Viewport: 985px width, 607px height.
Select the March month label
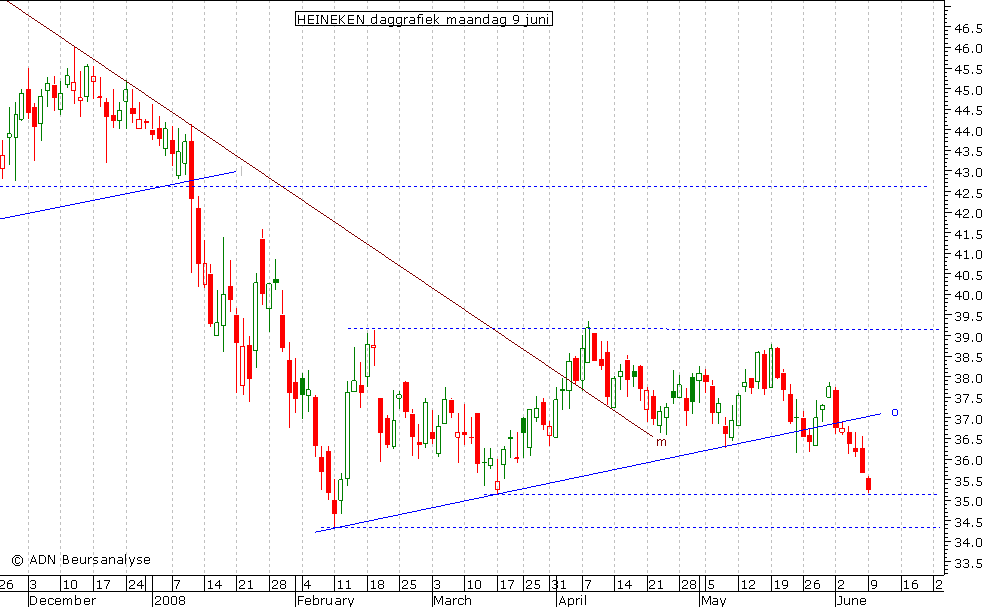click(x=452, y=600)
